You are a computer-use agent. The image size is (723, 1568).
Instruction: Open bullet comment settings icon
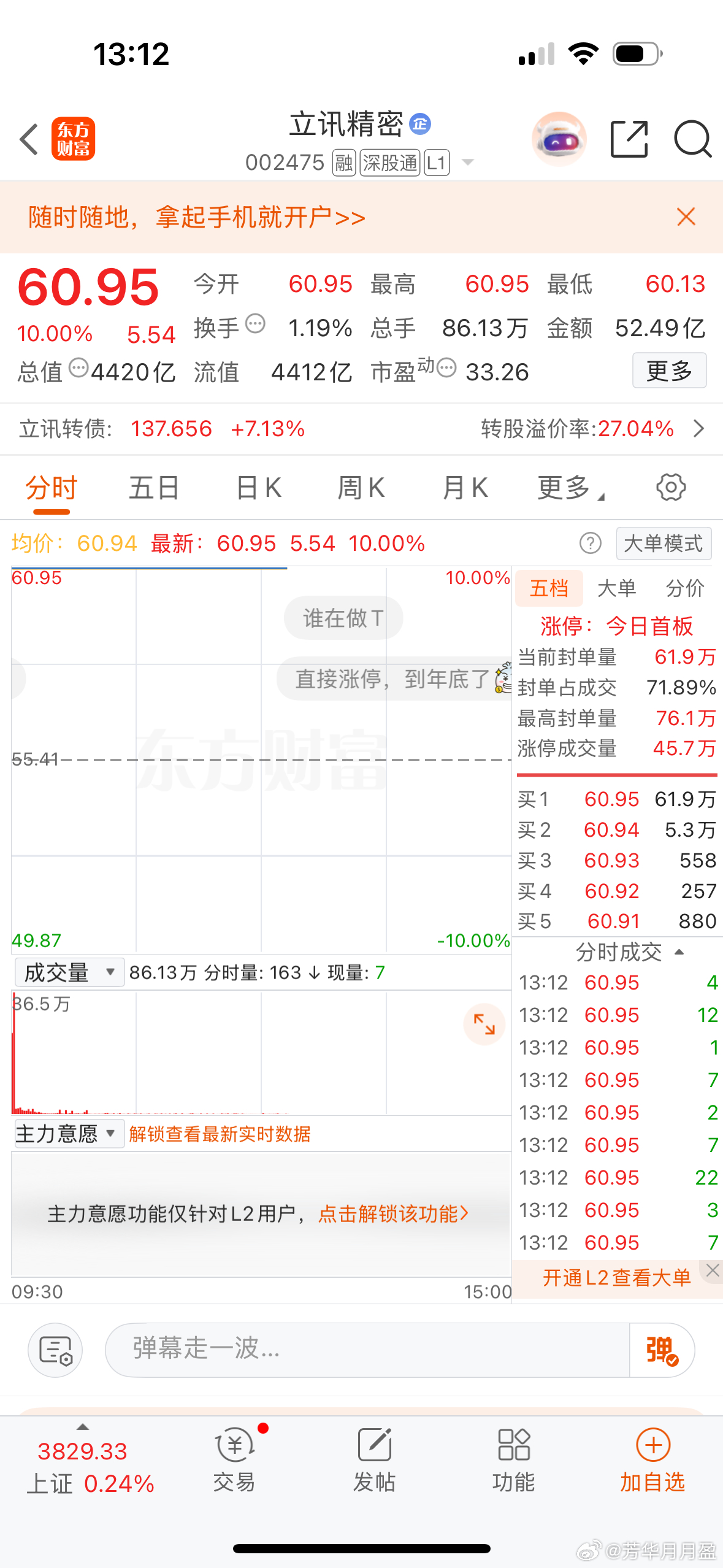55,1350
